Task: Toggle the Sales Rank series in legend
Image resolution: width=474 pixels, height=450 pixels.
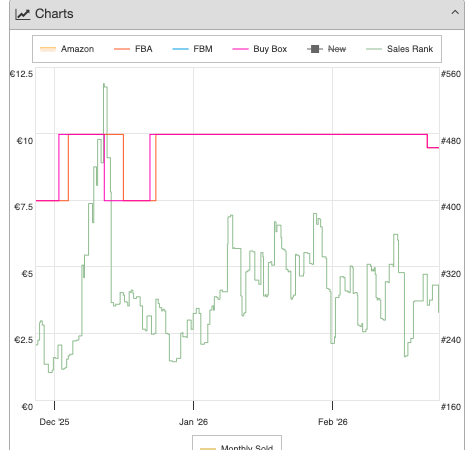Action: [400, 49]
